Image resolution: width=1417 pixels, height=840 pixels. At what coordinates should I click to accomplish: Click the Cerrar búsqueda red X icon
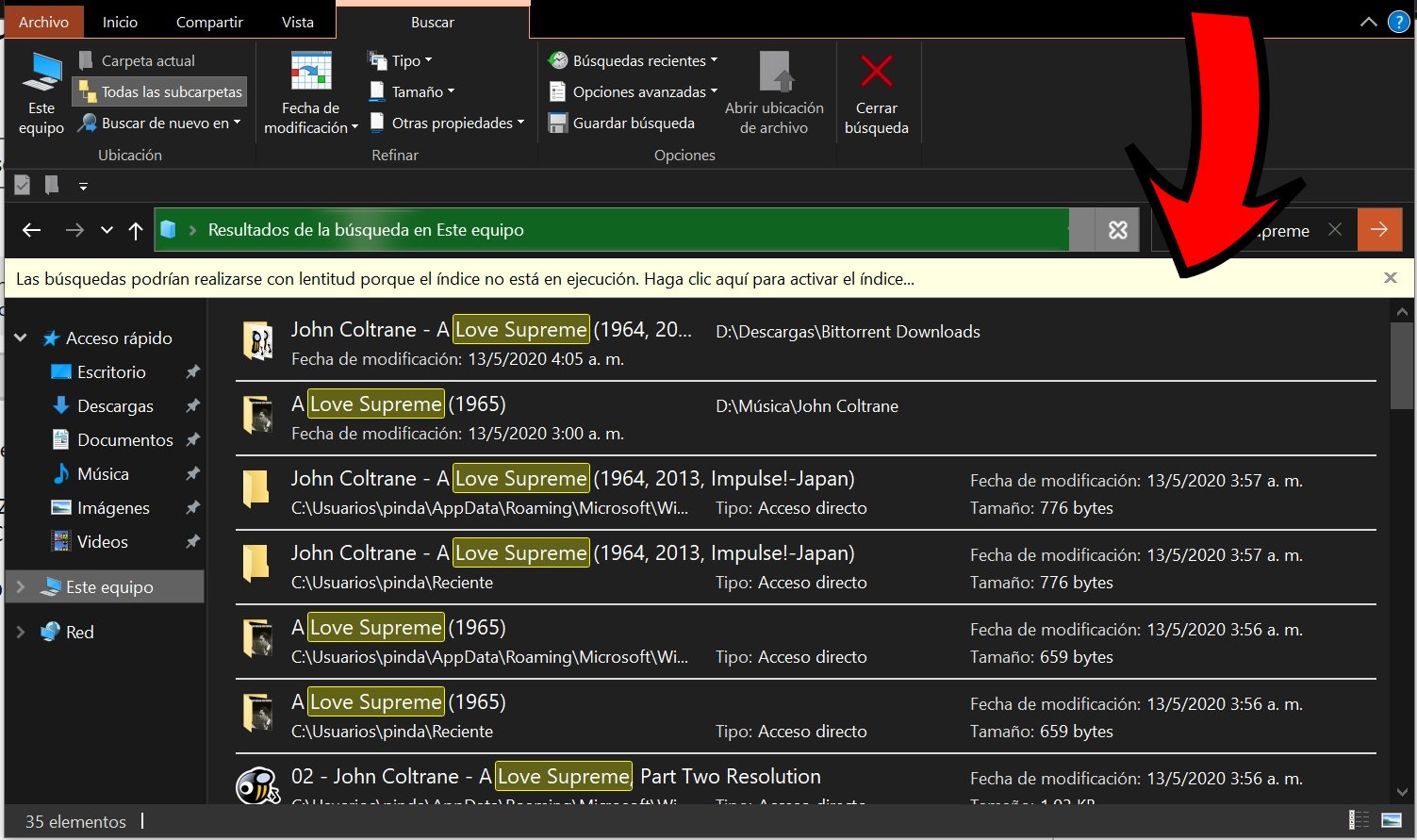tap(876, 73)
